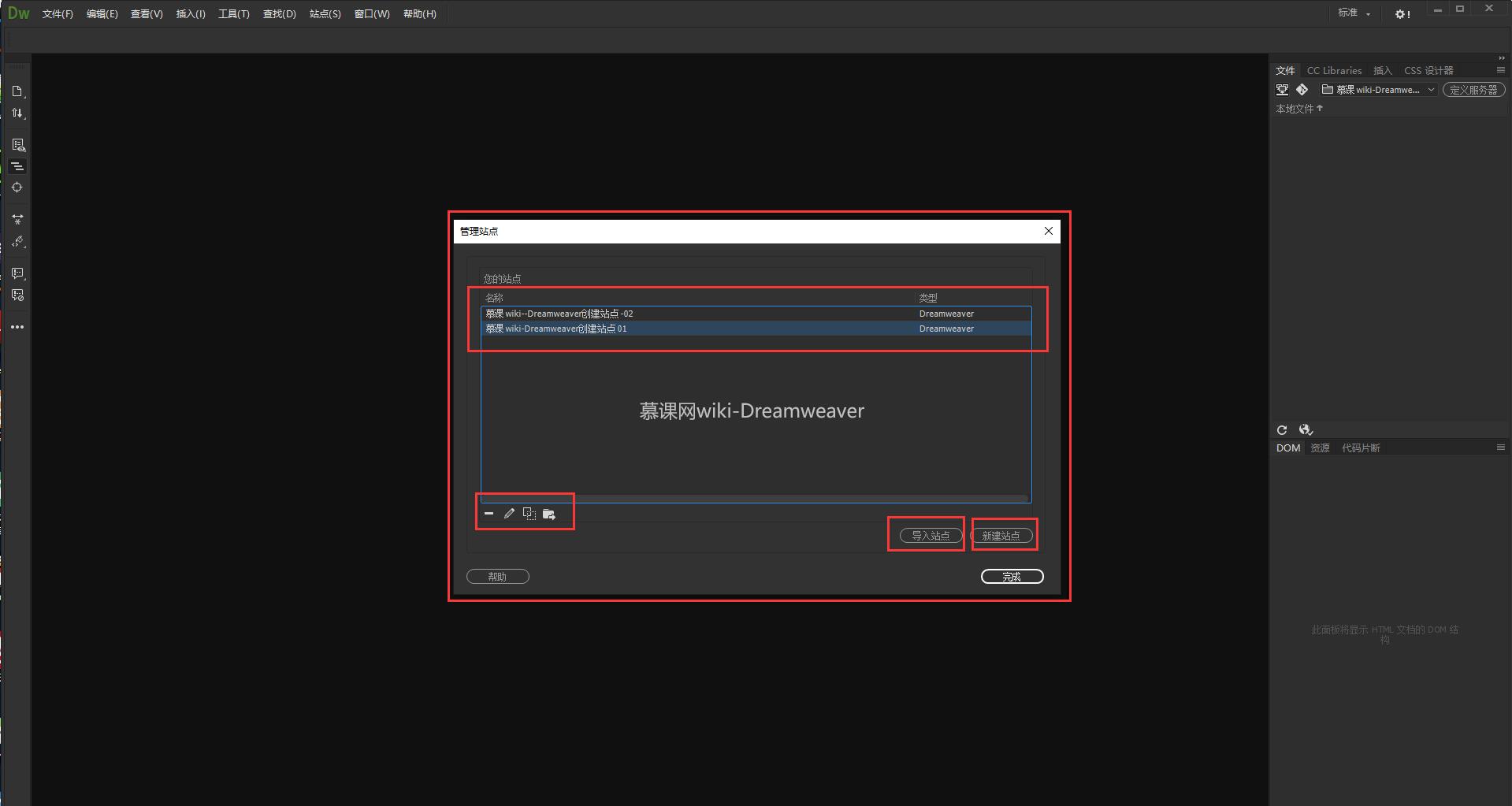Open the three-dots customize toolbar

tap(17, 327)
